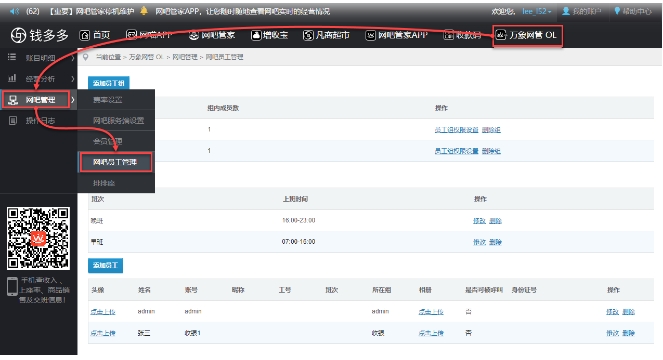Click the 我的账户 user icon
This screenshot has width=663, height=360.
[566, 11]
